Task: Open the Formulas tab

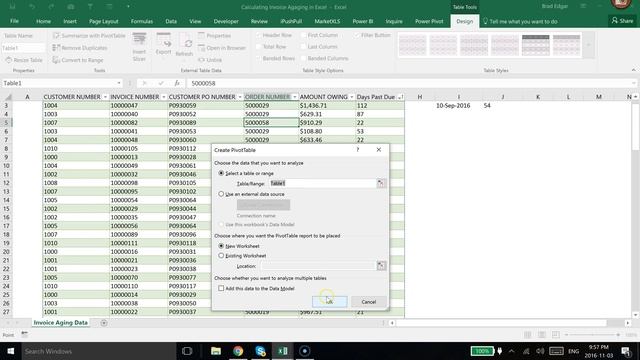Action: coord(142,21)
